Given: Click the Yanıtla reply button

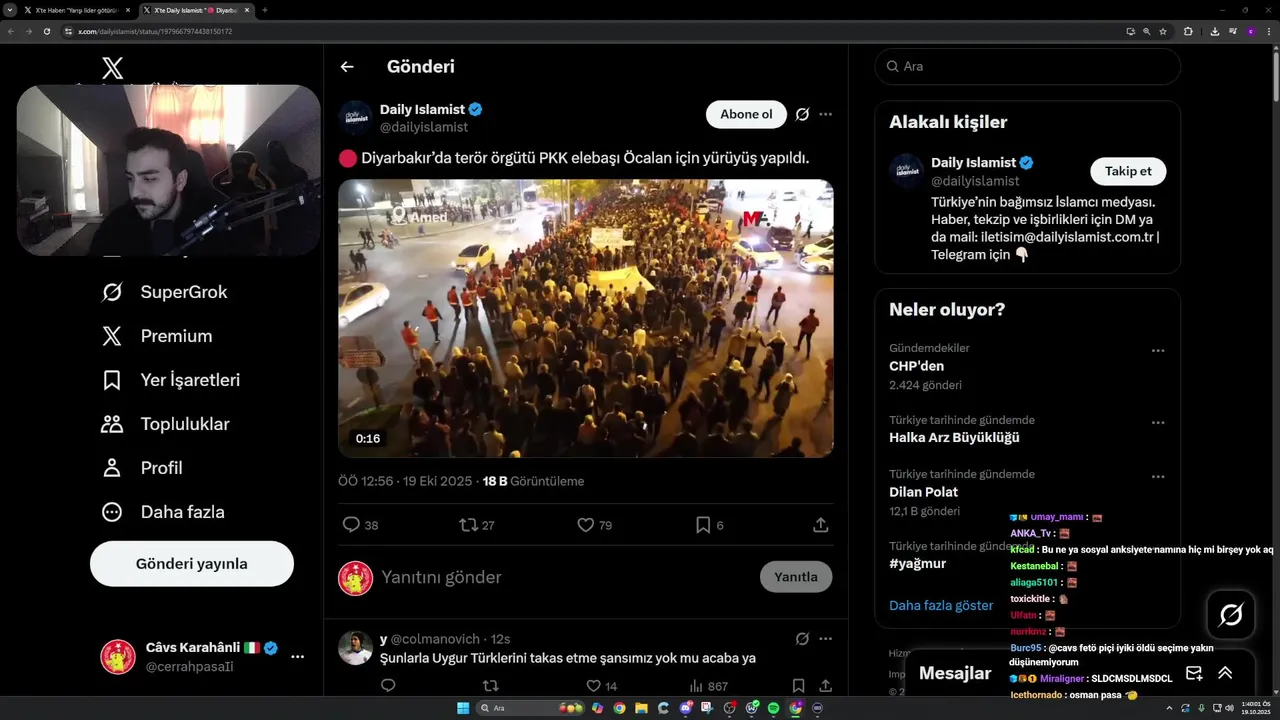Looking at the screenshot, I should coord(796,577).
